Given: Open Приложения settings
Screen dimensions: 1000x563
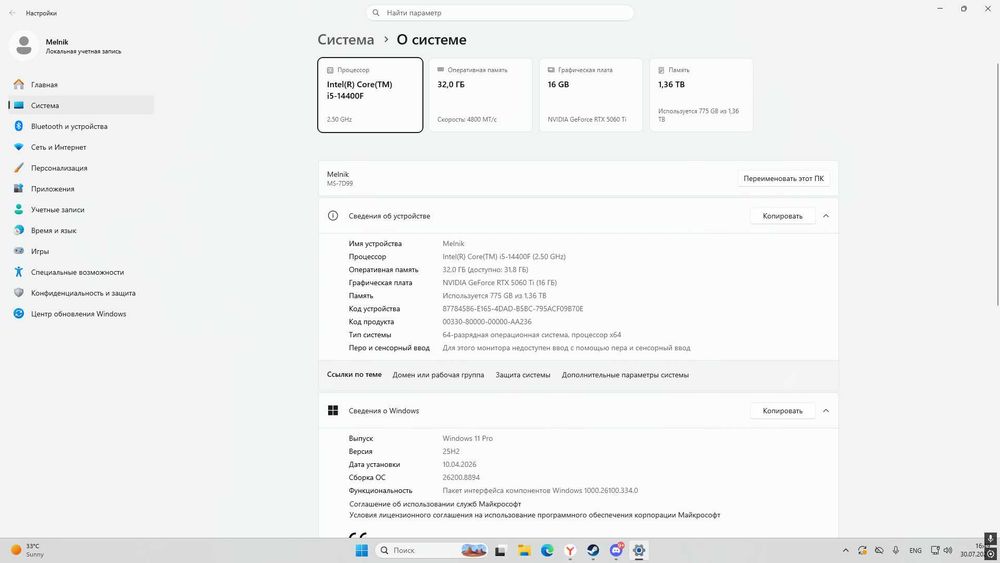Looking at the screenshot, I should coord(81,189).
